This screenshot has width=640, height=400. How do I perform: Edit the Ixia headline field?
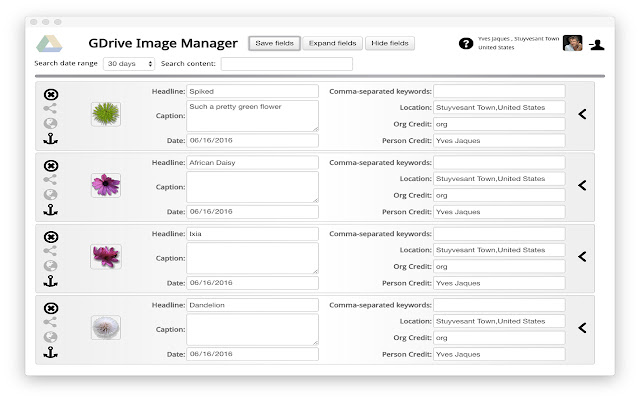coord(252,234)
